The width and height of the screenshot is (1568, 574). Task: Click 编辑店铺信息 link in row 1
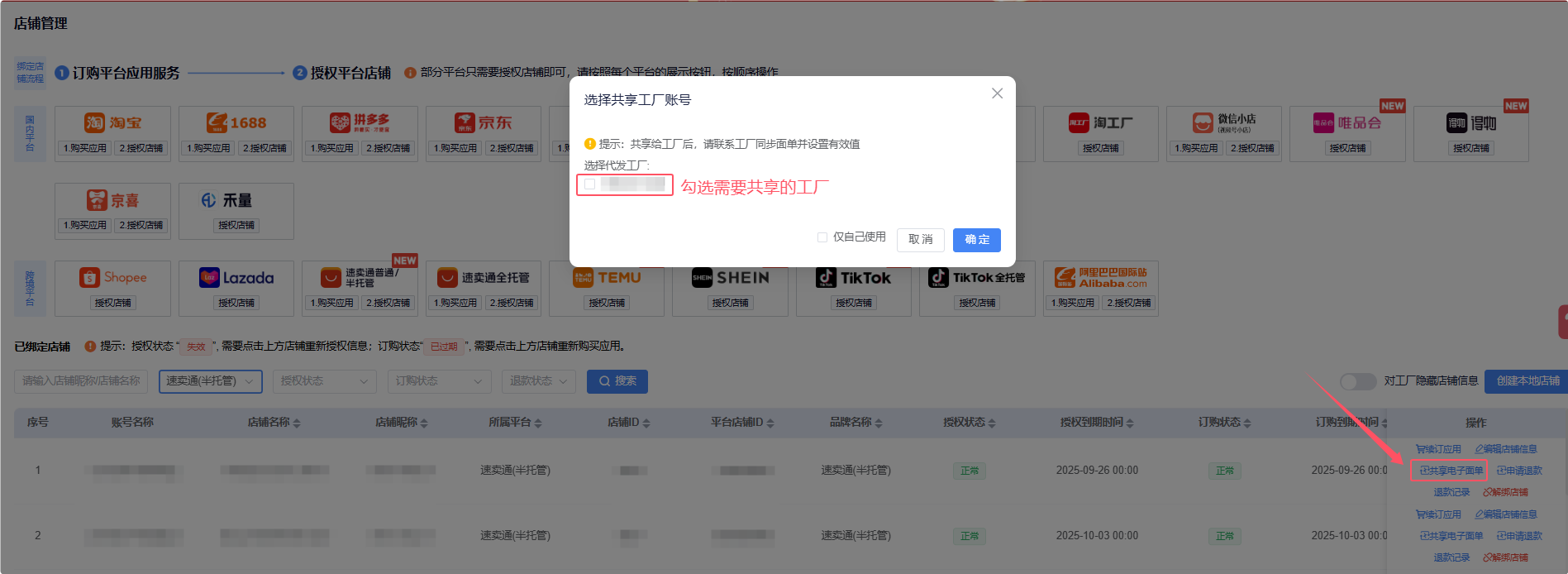click(1506, 449)
